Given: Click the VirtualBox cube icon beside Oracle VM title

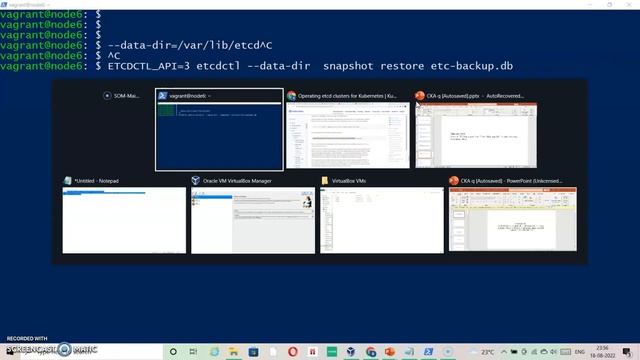Looking at the screenshot, I should tap(196, 180).
